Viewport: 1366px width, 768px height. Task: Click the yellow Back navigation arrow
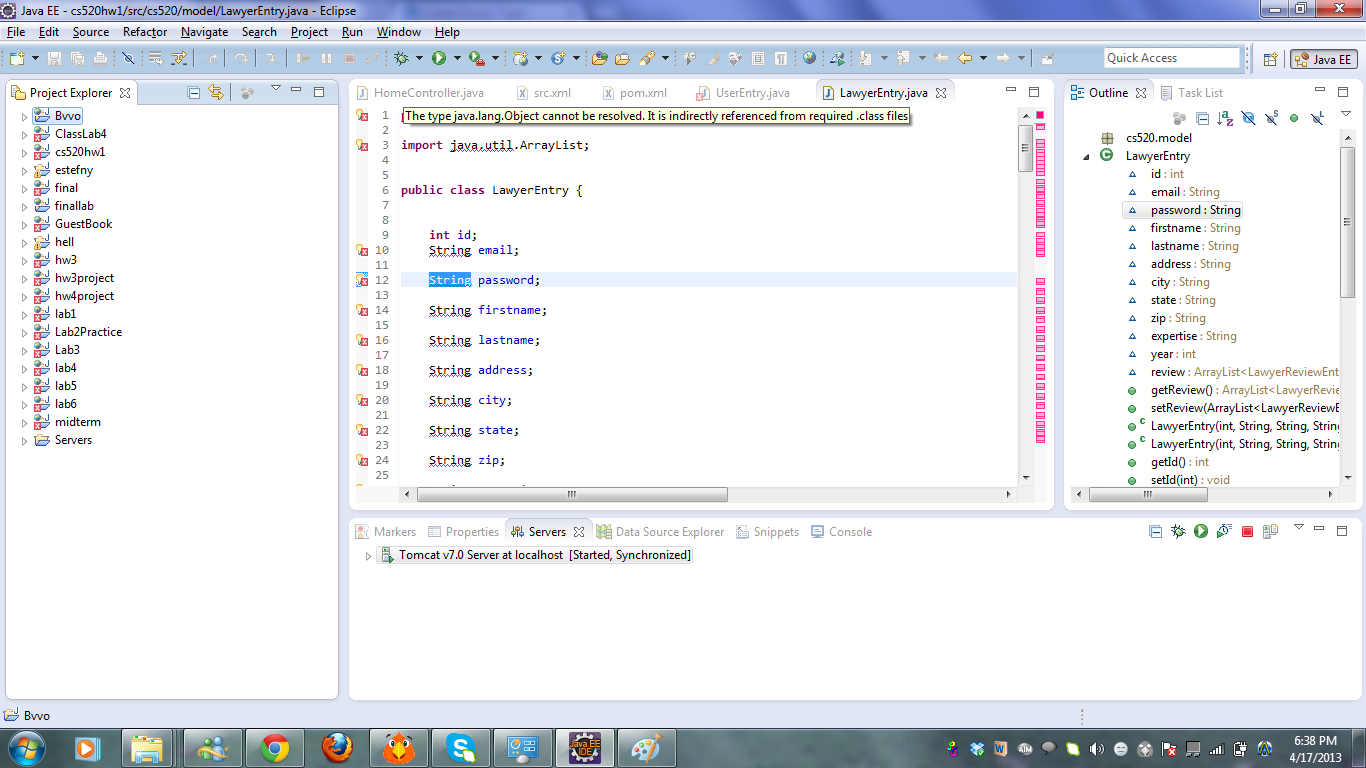click(x=965, y=59)
